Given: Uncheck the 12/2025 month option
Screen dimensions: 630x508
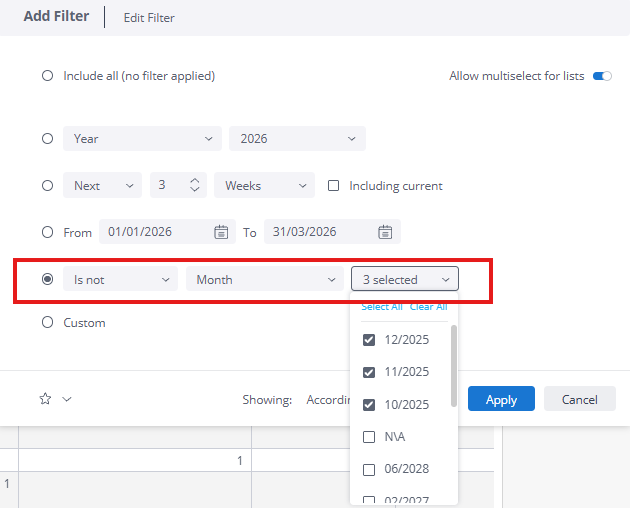Looking at the screenshot, I should [369, 340].
